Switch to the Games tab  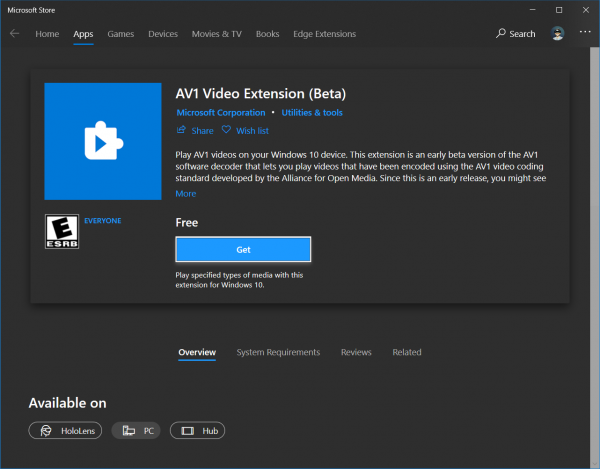pyautogui.click(x=121, y=34)
